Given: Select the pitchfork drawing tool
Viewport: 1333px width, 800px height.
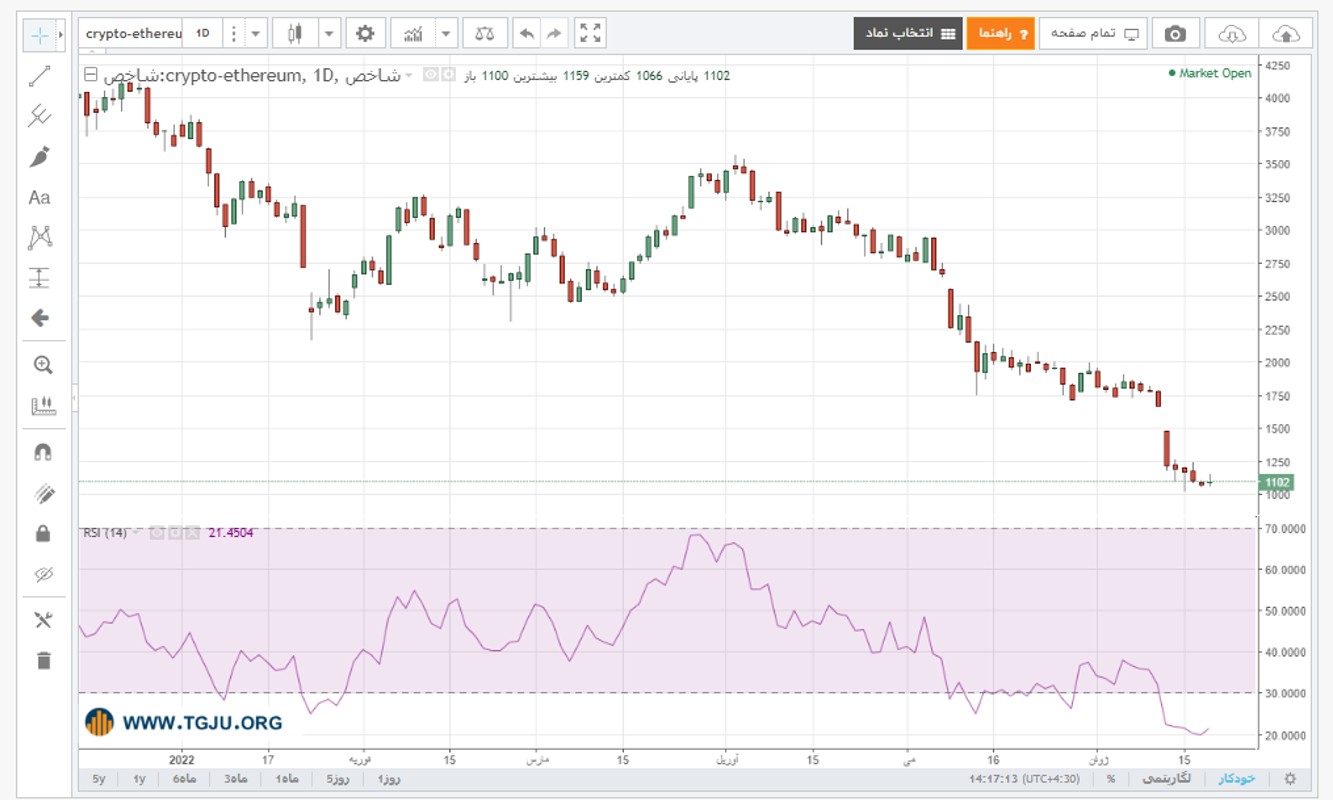Looking at the screenshot, I should point(40,116).
